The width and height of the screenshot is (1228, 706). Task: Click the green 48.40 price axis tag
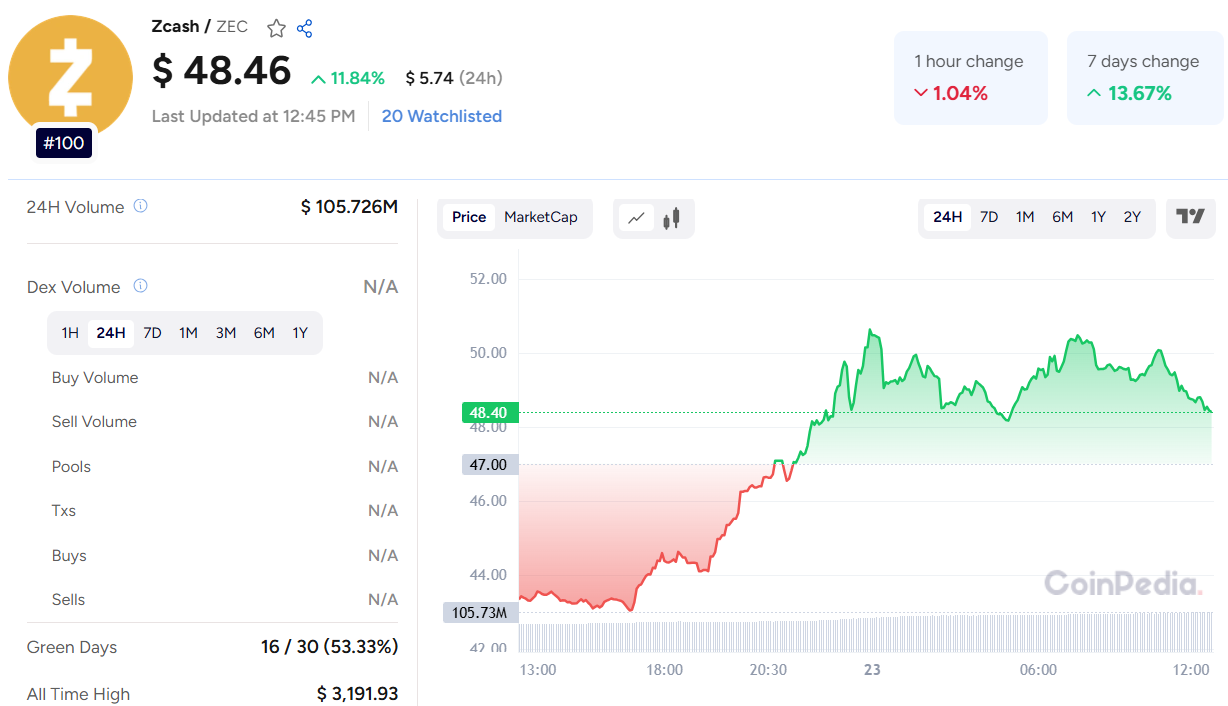click(490, 412)
